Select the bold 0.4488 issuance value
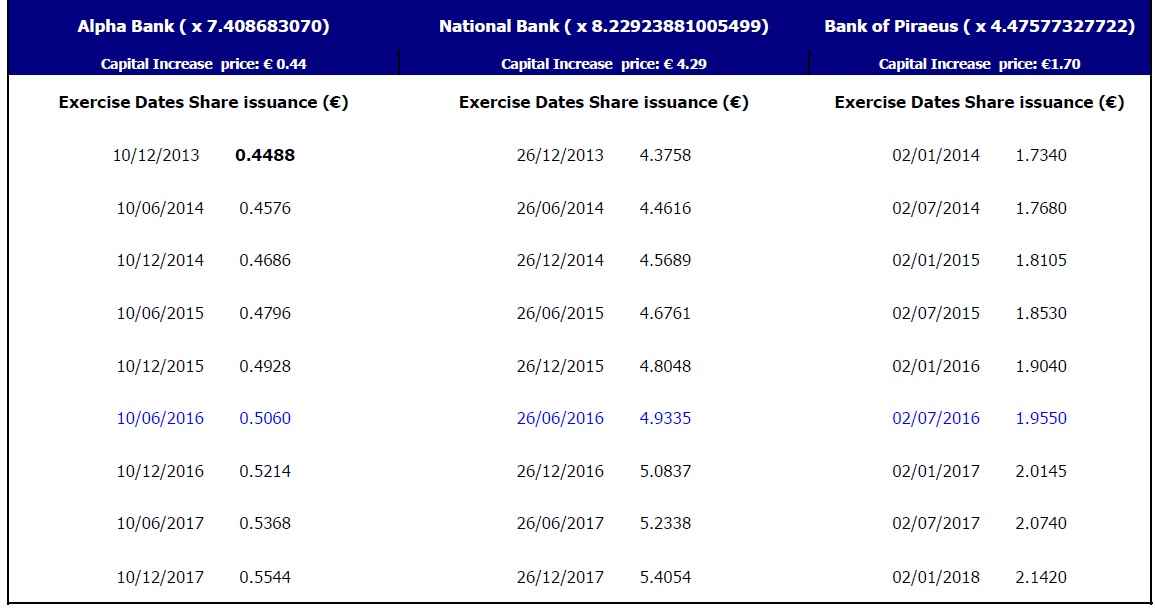The width and height of the screenshot is (1155, 608). 265,155
